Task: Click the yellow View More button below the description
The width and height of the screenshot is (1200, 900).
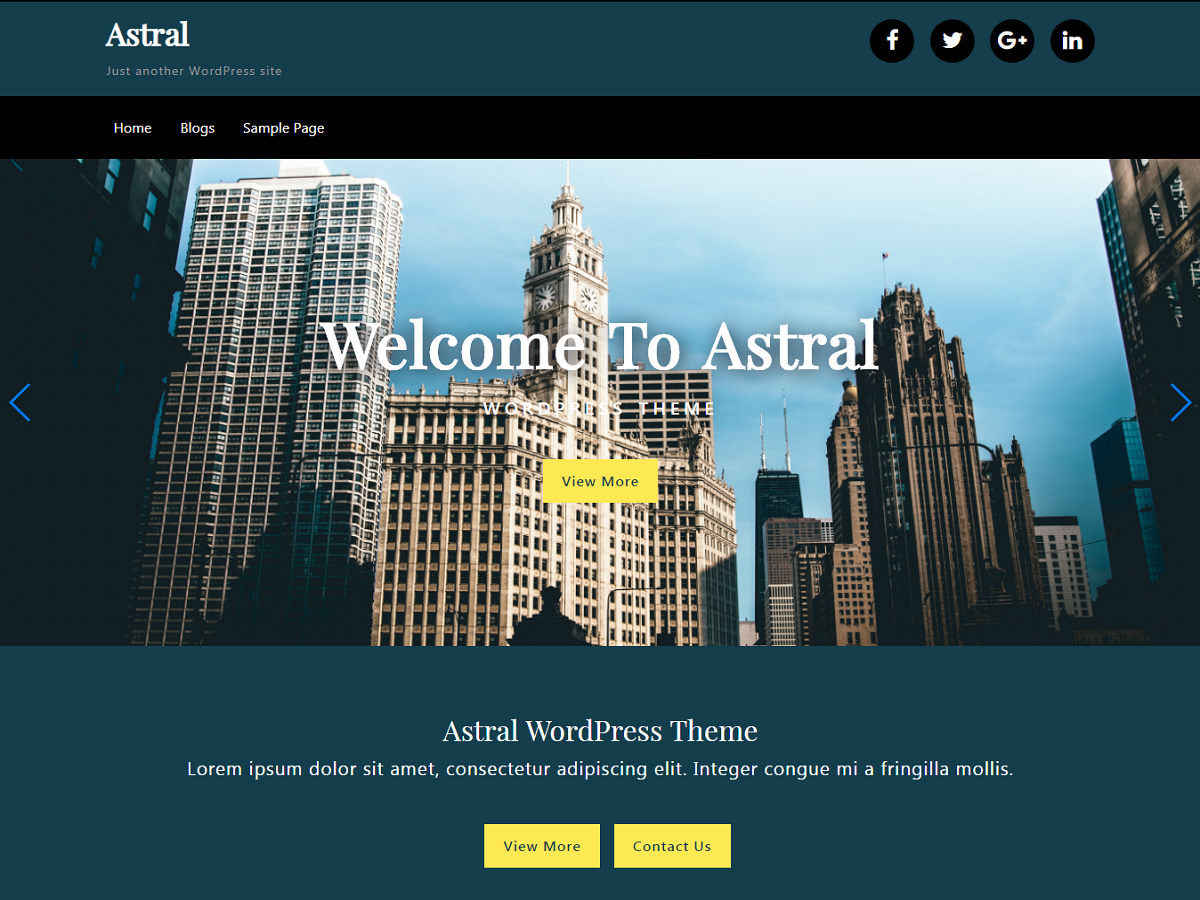Action: pos(541,845)
